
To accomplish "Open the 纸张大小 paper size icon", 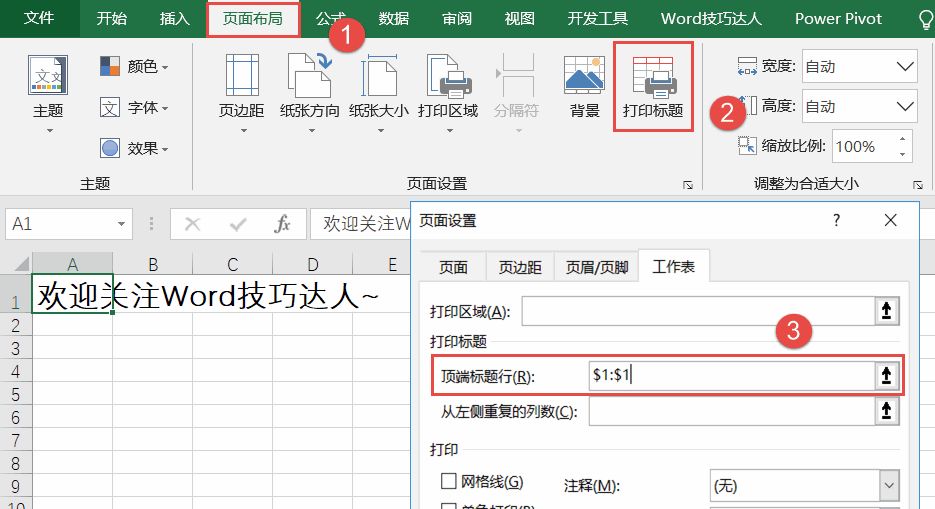I will tap(379, 75).
